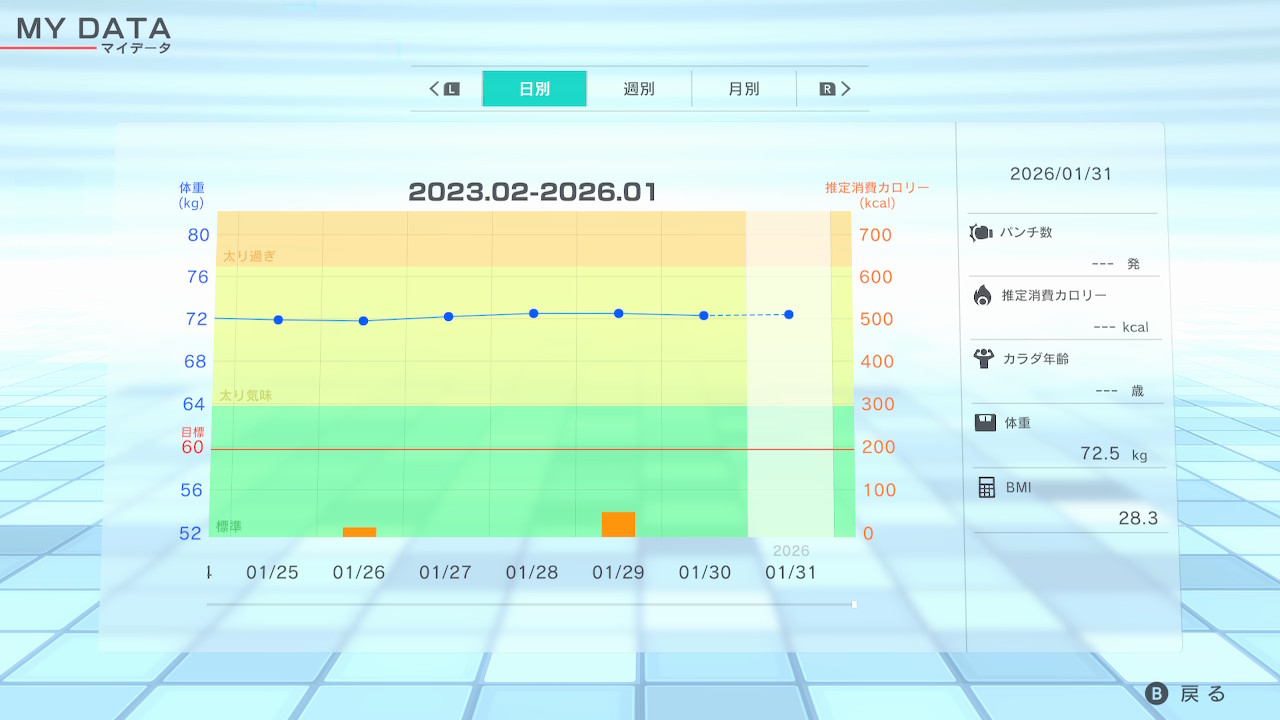Switch to the 週別 weekly tab

tap(639, 89)
